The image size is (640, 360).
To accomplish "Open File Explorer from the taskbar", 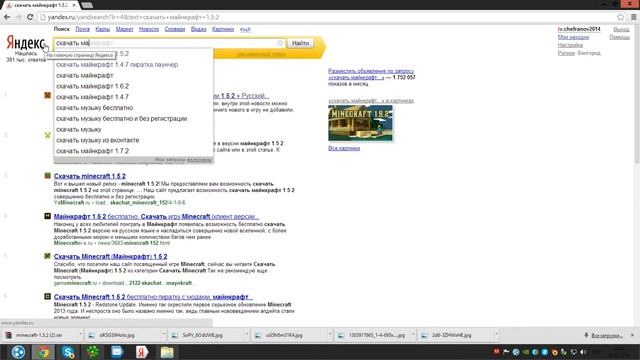I will (x=167, y=352).
